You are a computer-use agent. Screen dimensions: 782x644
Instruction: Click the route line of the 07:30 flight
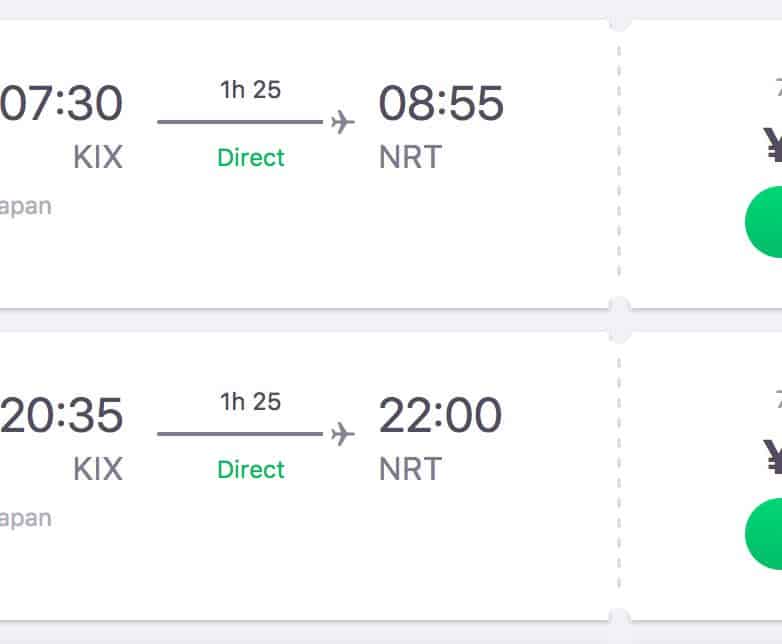tap(240, 122)
